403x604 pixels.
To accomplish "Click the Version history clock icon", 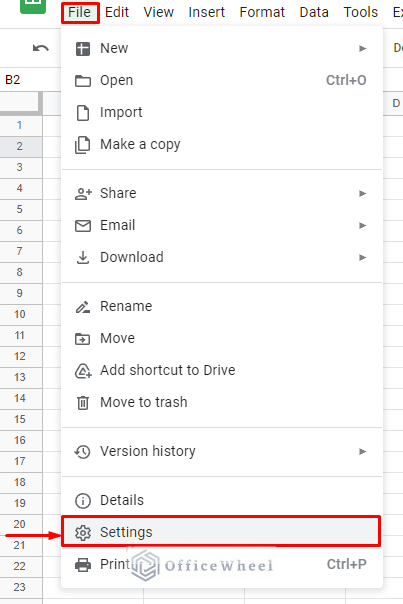I will pyautogui.click(x=82, y=452).
